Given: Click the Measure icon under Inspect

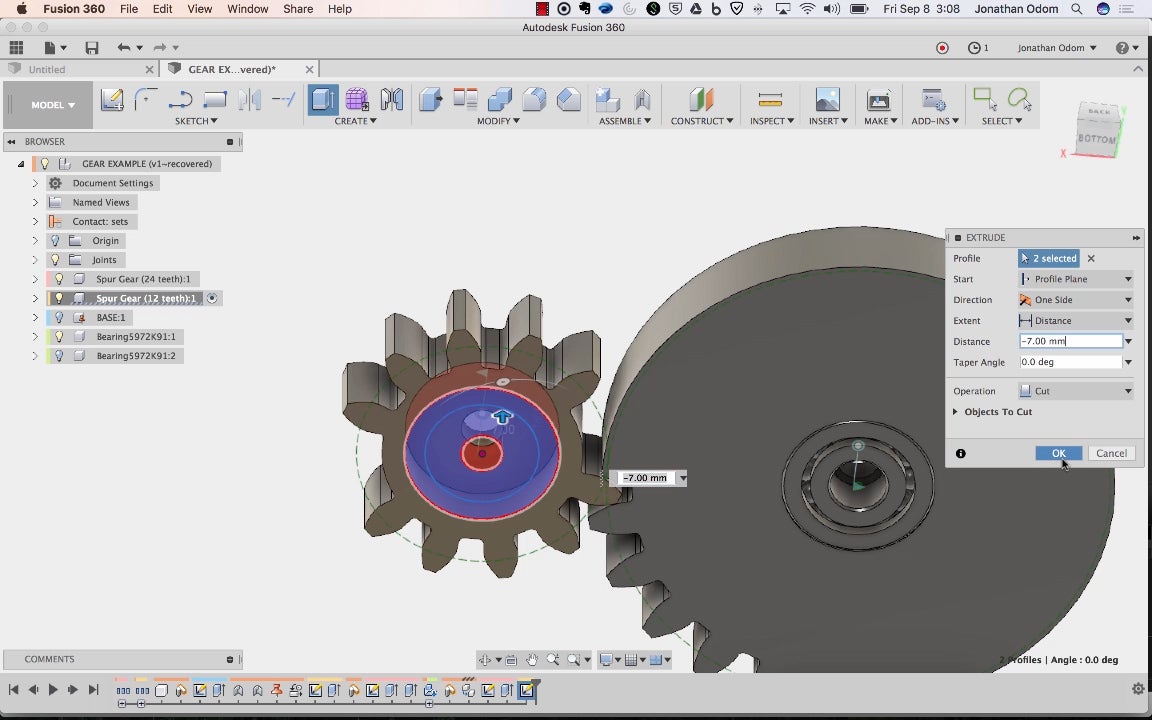Looking at the screenshot, I should pos(770,100).
